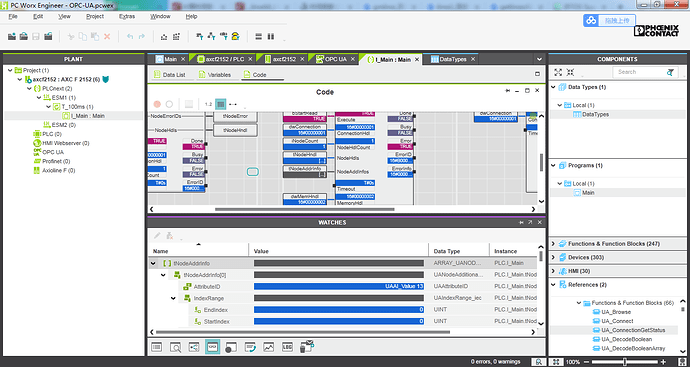
Task: Click the redo arrow icon
Action: (142, 37)
